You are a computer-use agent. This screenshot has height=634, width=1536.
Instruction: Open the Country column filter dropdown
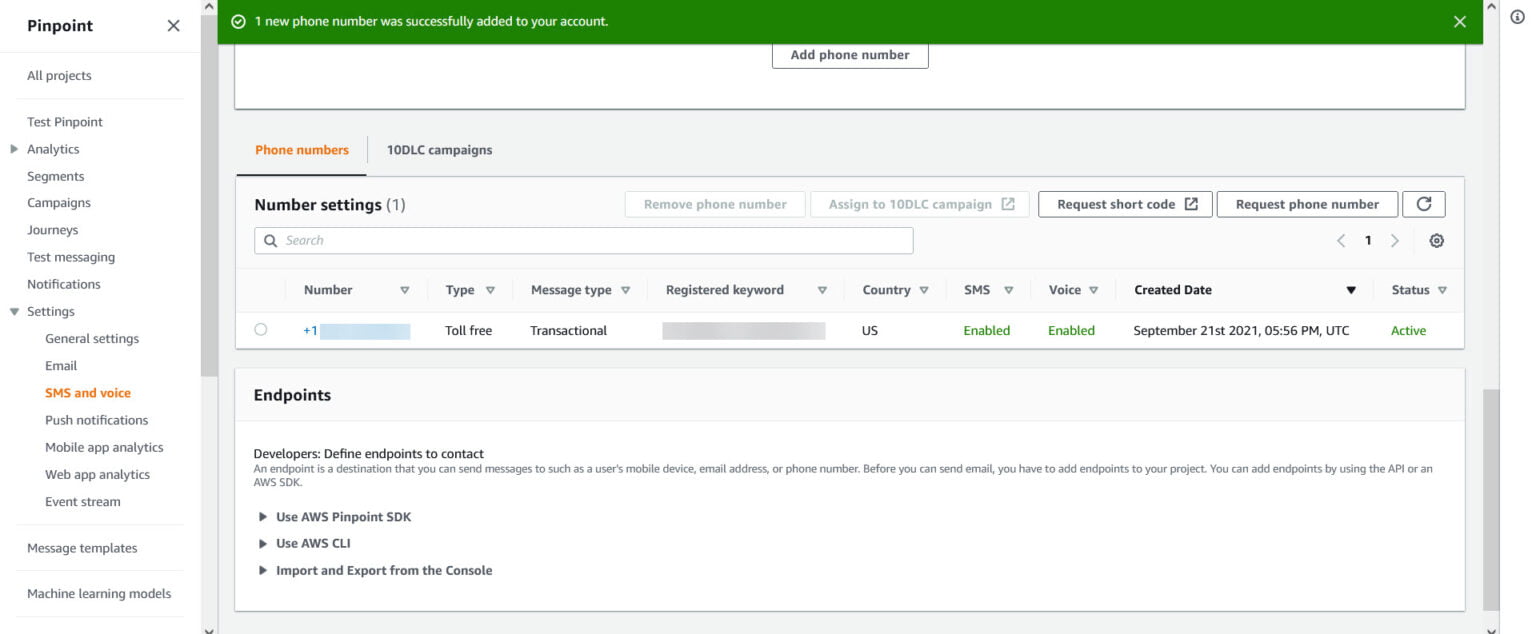click(x=923, y=290)
